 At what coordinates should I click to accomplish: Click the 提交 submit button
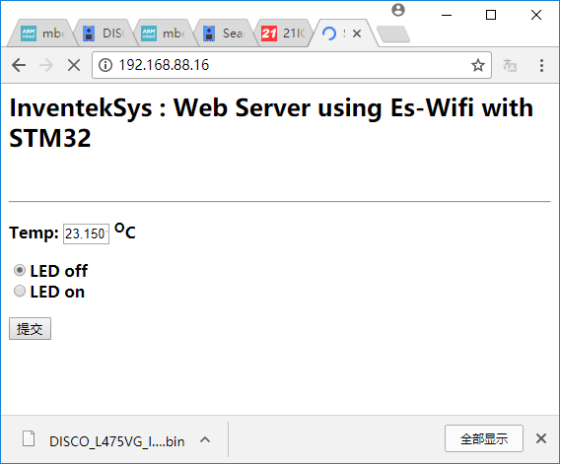tap(30, 329)
